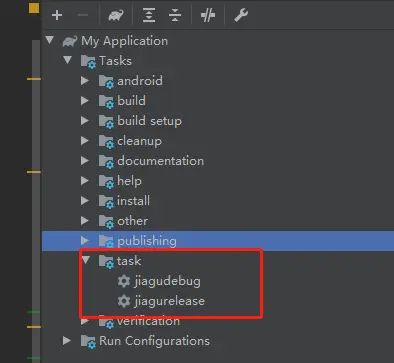Click the publishing folder icon
This screenshot has height=363, width=394.
tap(106, 242)
